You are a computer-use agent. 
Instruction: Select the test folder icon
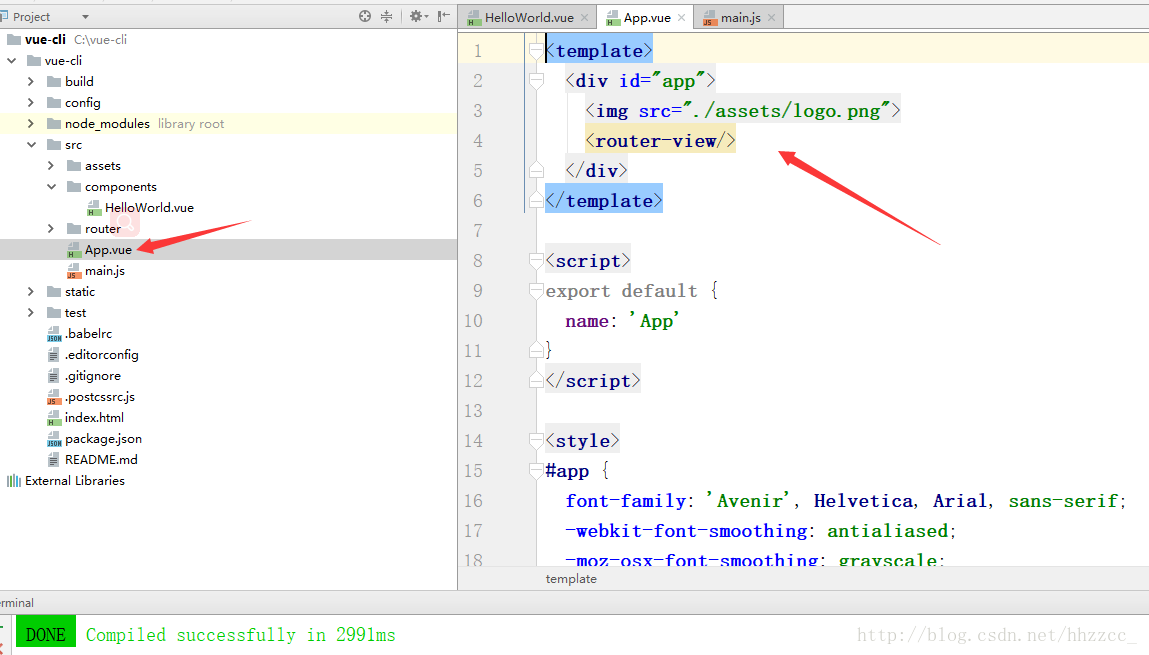pos(53,313)
